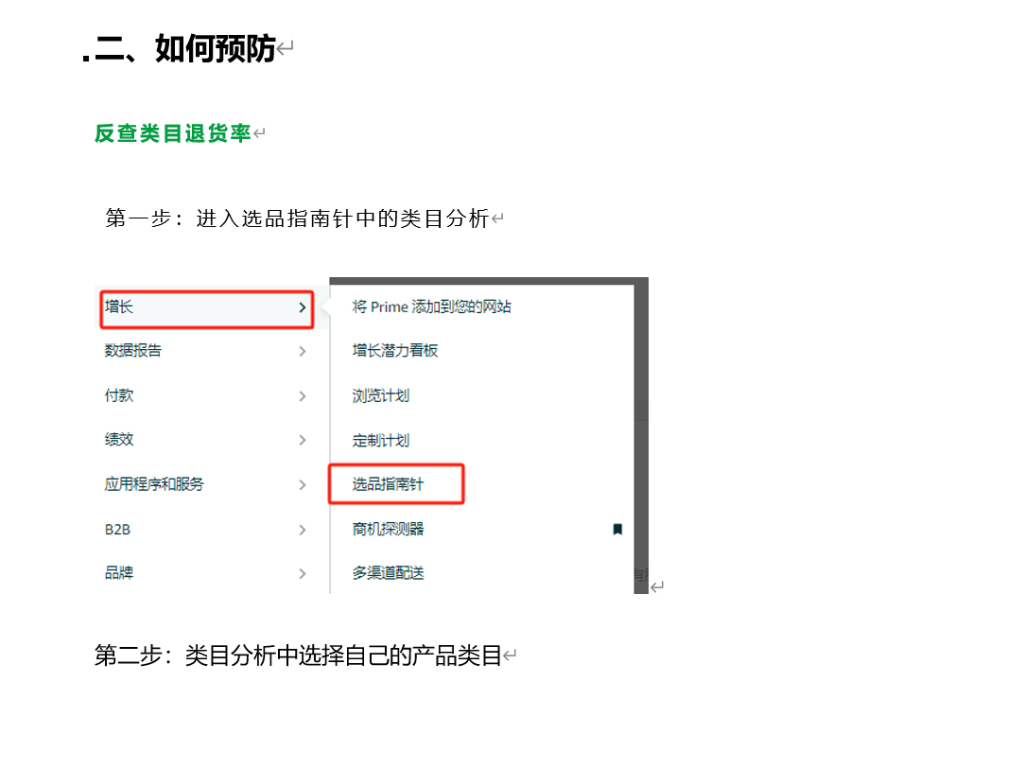
Task: Expand the B2B submenu chevron
Action: (302, 530)
